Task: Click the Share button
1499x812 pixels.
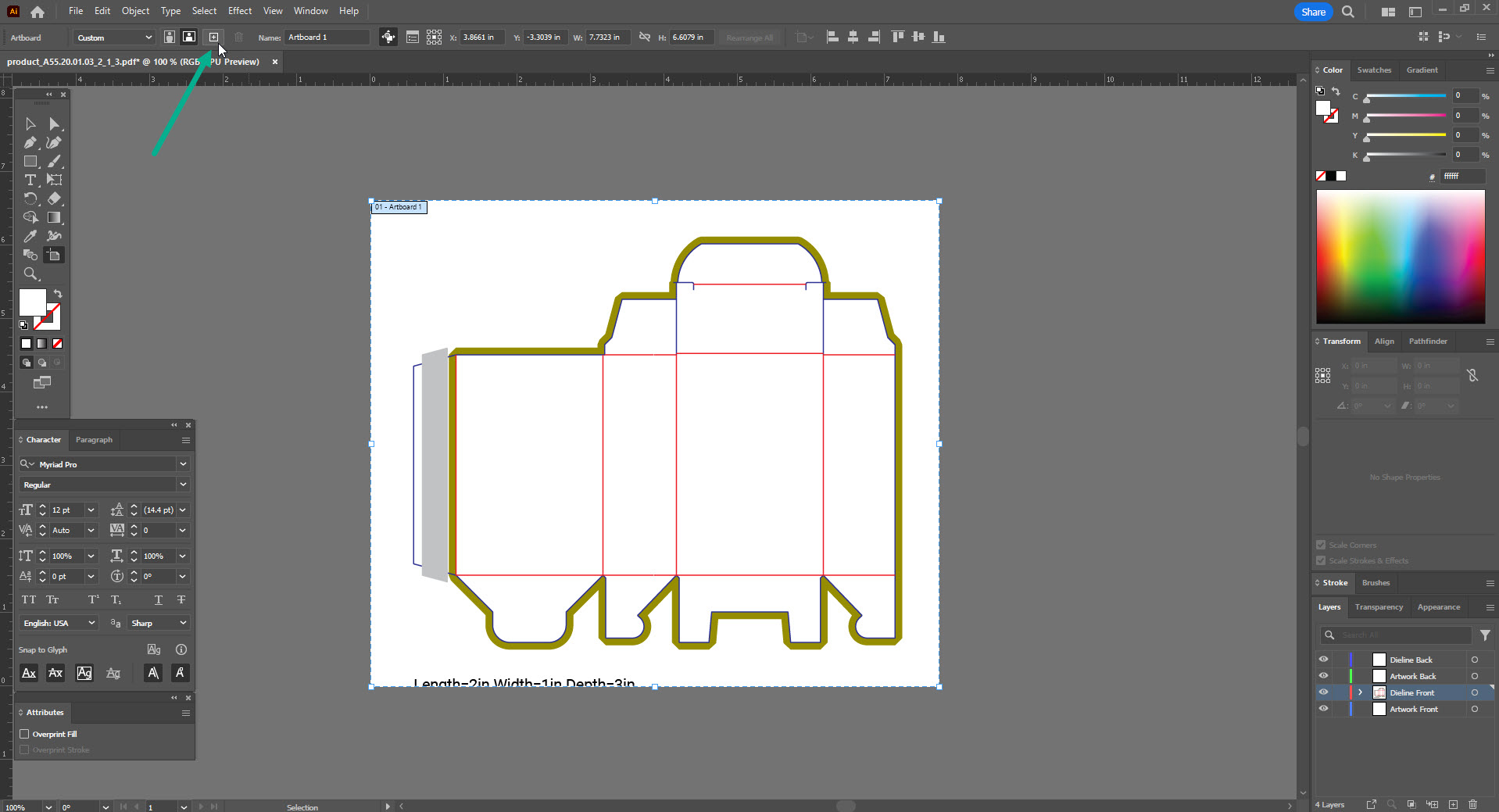Action: (1313, 12)
